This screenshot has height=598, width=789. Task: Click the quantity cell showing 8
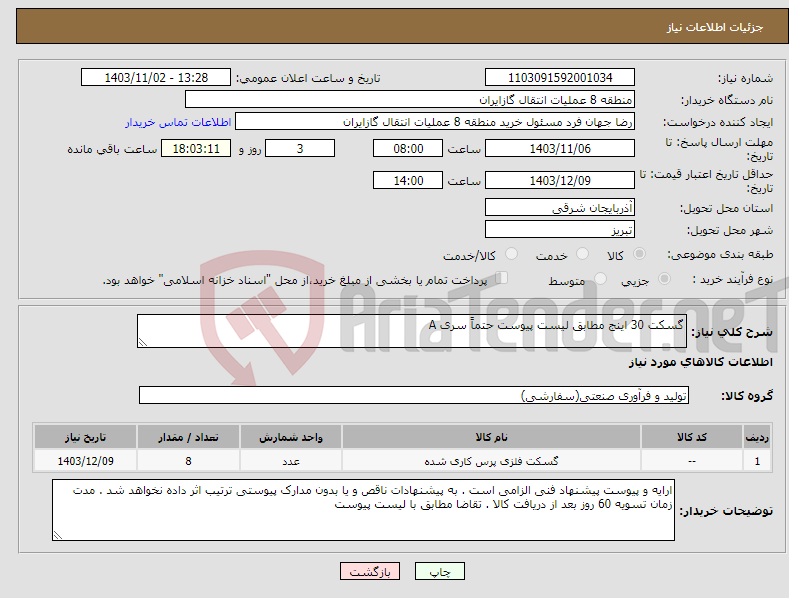pyautogui.click(x=188, y=461)
